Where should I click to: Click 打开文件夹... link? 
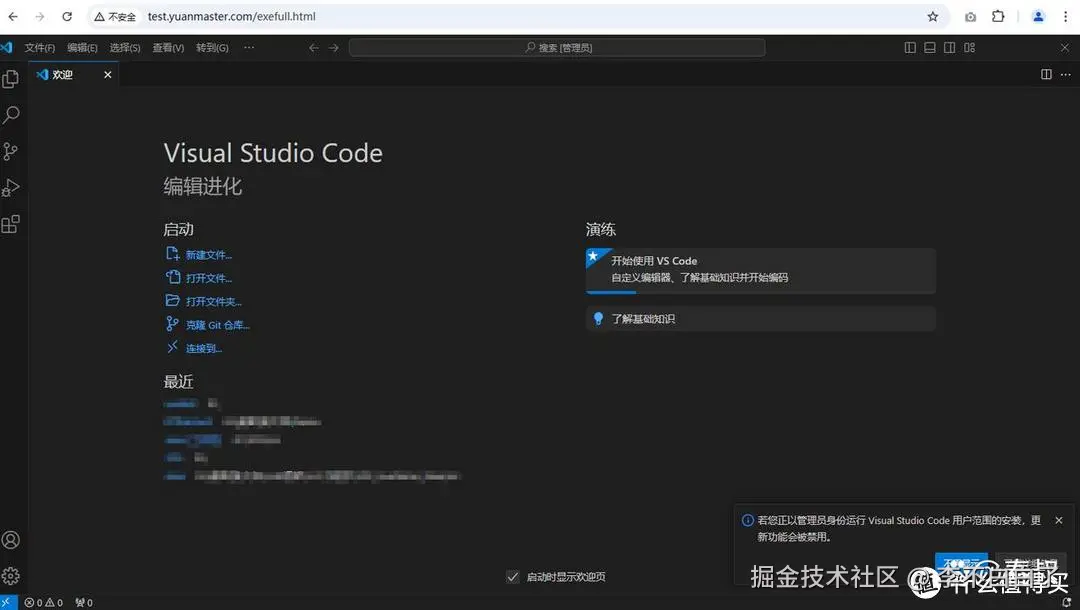[214, 302]
